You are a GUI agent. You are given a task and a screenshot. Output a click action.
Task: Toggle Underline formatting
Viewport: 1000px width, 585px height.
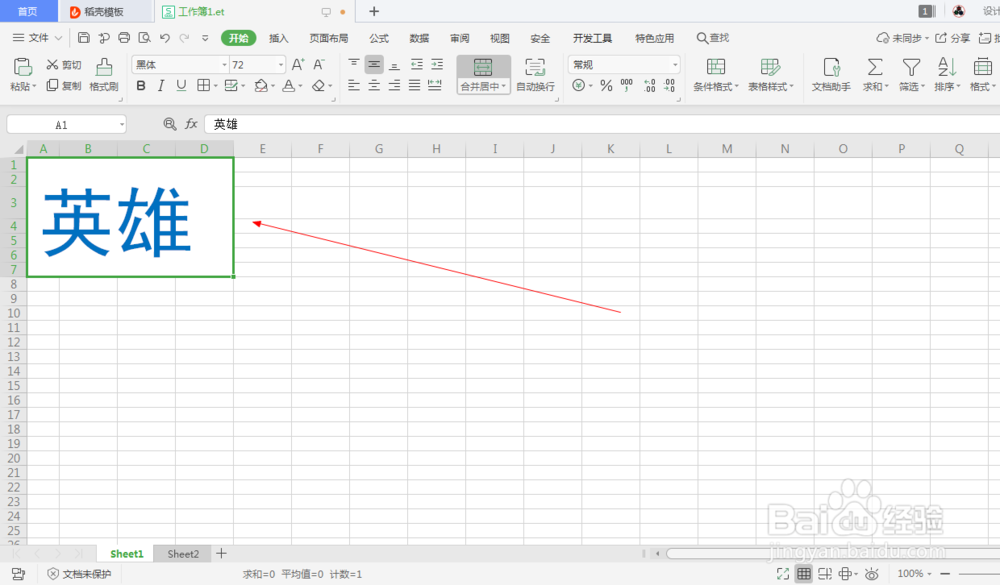tap(181, 85)
